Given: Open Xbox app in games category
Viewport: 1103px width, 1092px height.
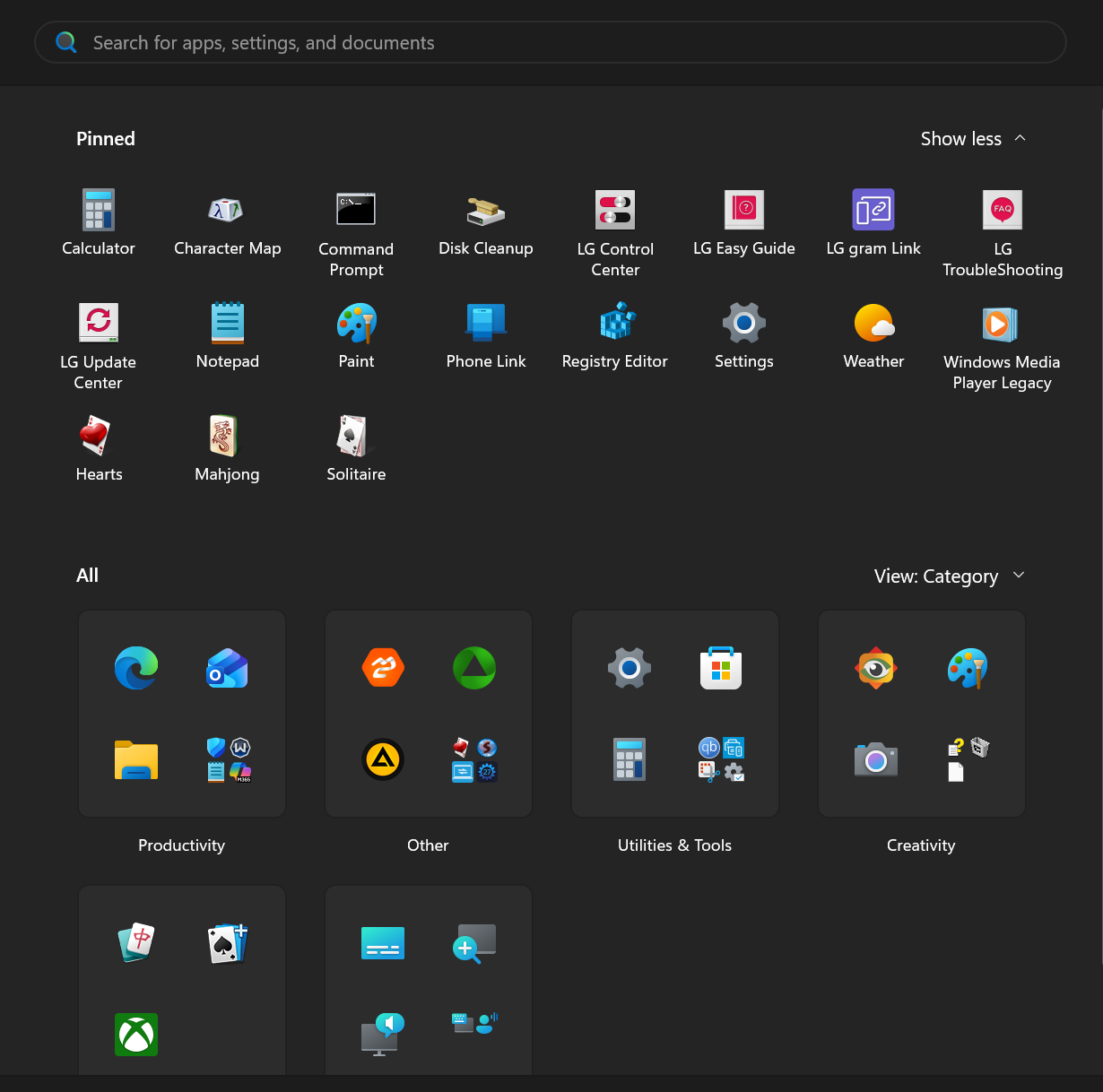Looking at the screenshot, I should point(136,1035).
